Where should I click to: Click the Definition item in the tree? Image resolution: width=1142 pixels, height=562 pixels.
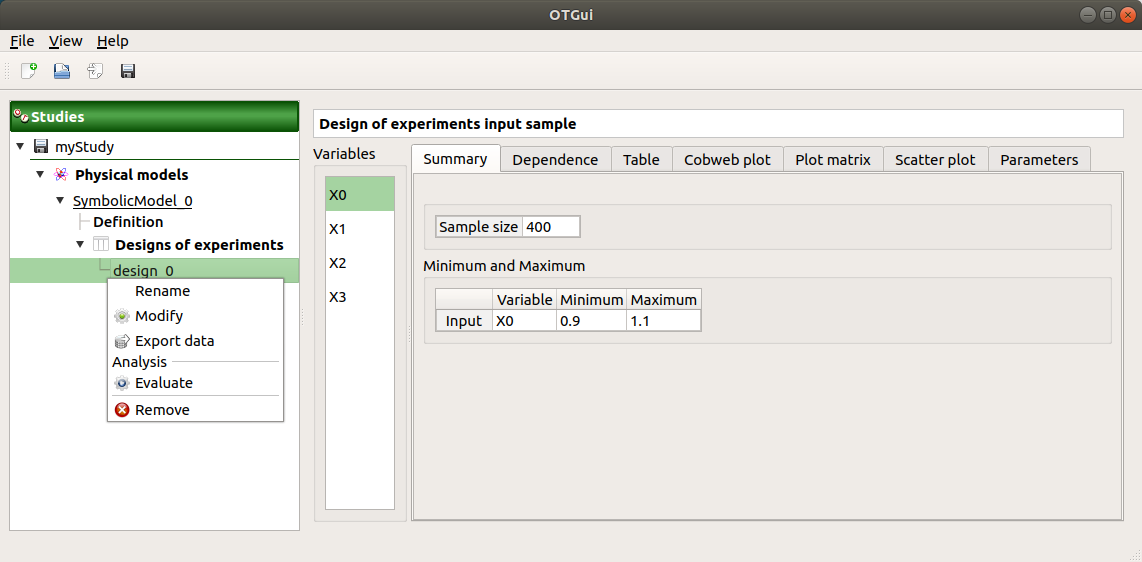click(128, 222)
